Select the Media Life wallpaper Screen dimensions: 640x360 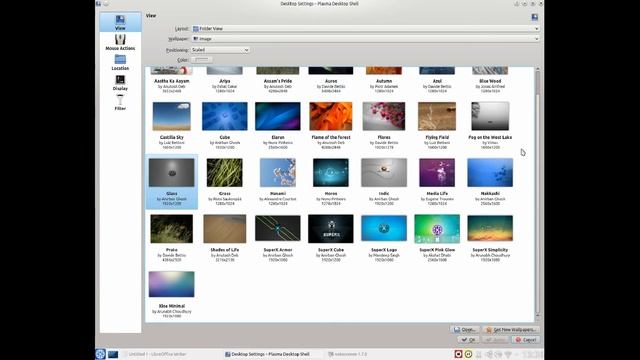pos(437,182)
